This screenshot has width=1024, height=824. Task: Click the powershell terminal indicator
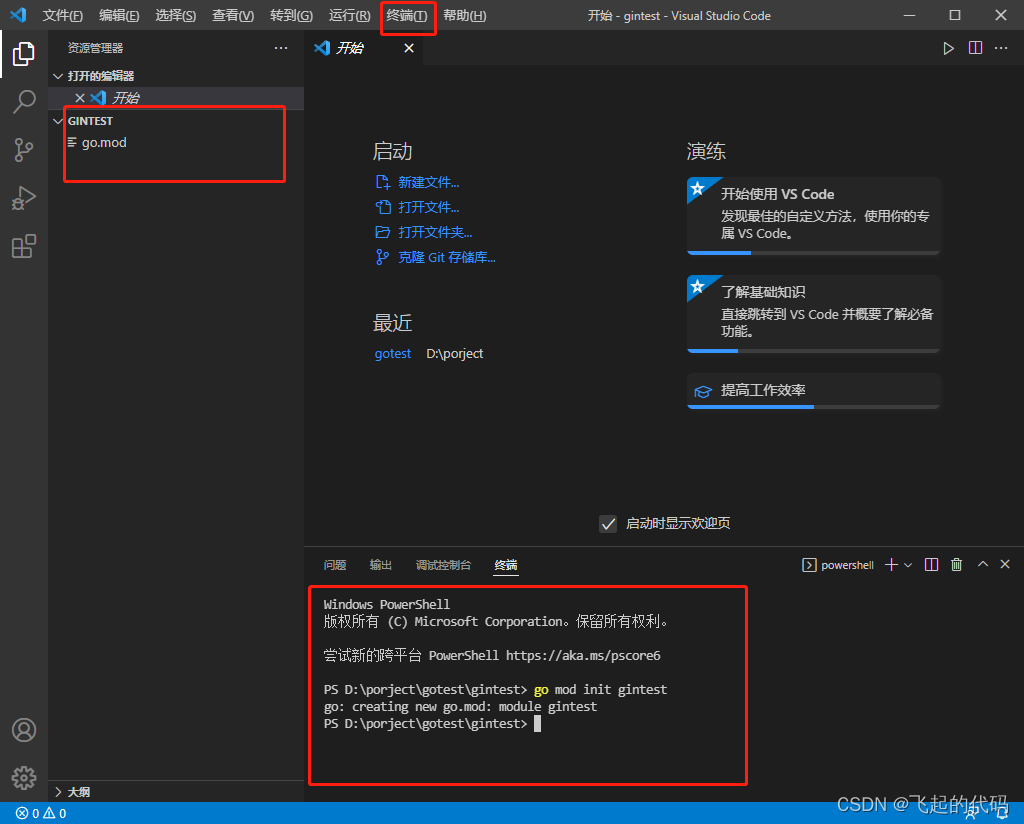pos(838,565)
